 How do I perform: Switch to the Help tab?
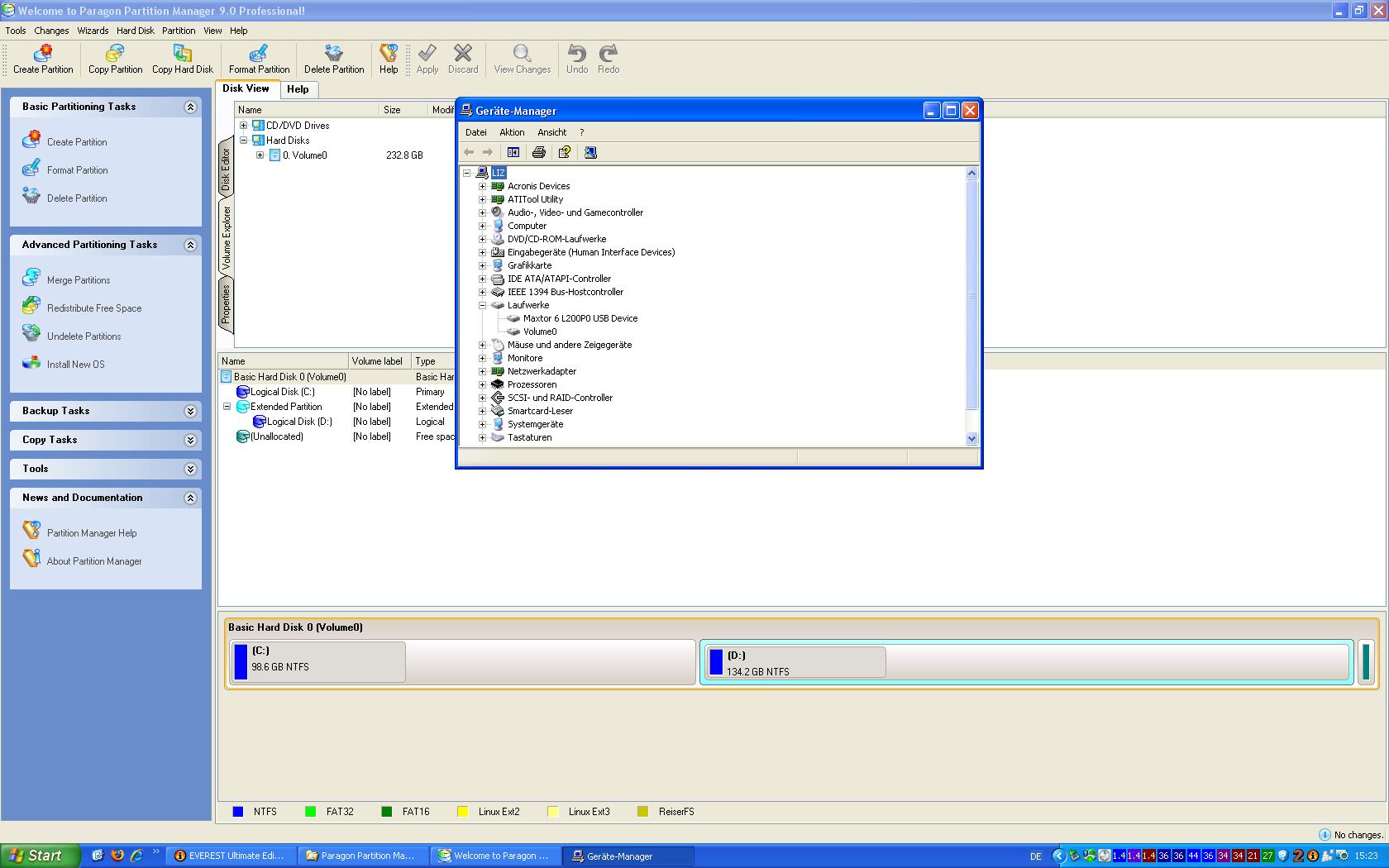[298, 89]
